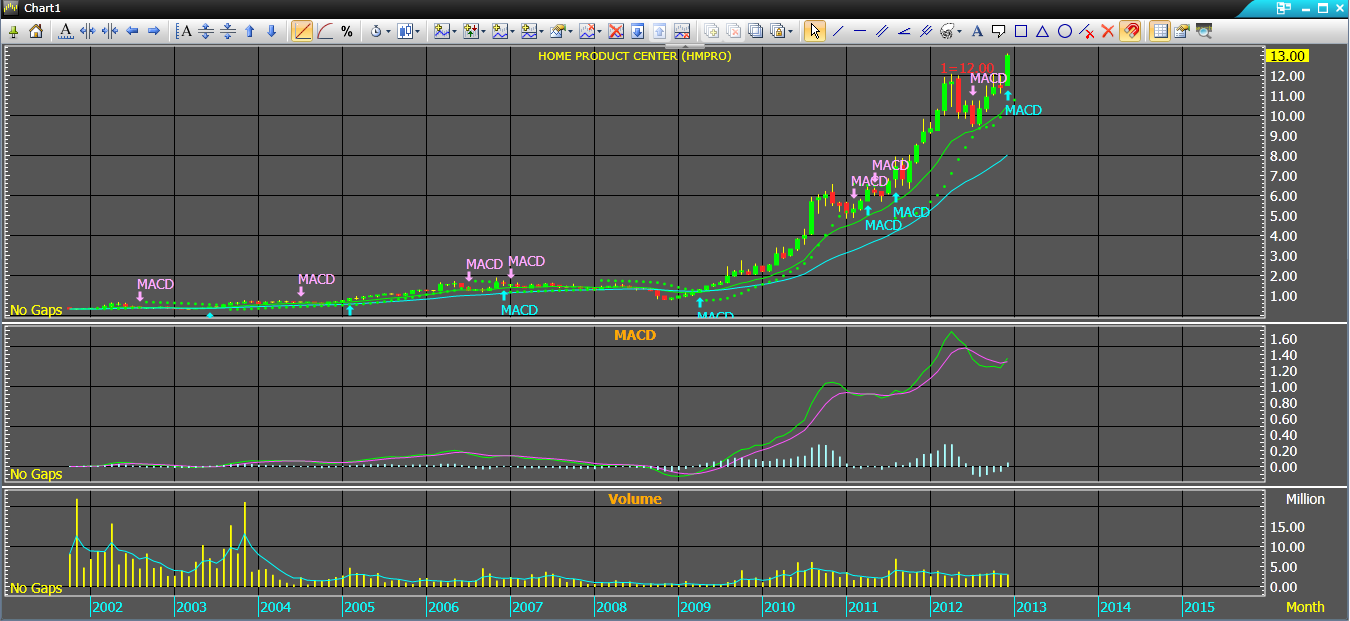1350x621 pixels.
Task: Select the text annotation A tool
Action: click(977, 31)
